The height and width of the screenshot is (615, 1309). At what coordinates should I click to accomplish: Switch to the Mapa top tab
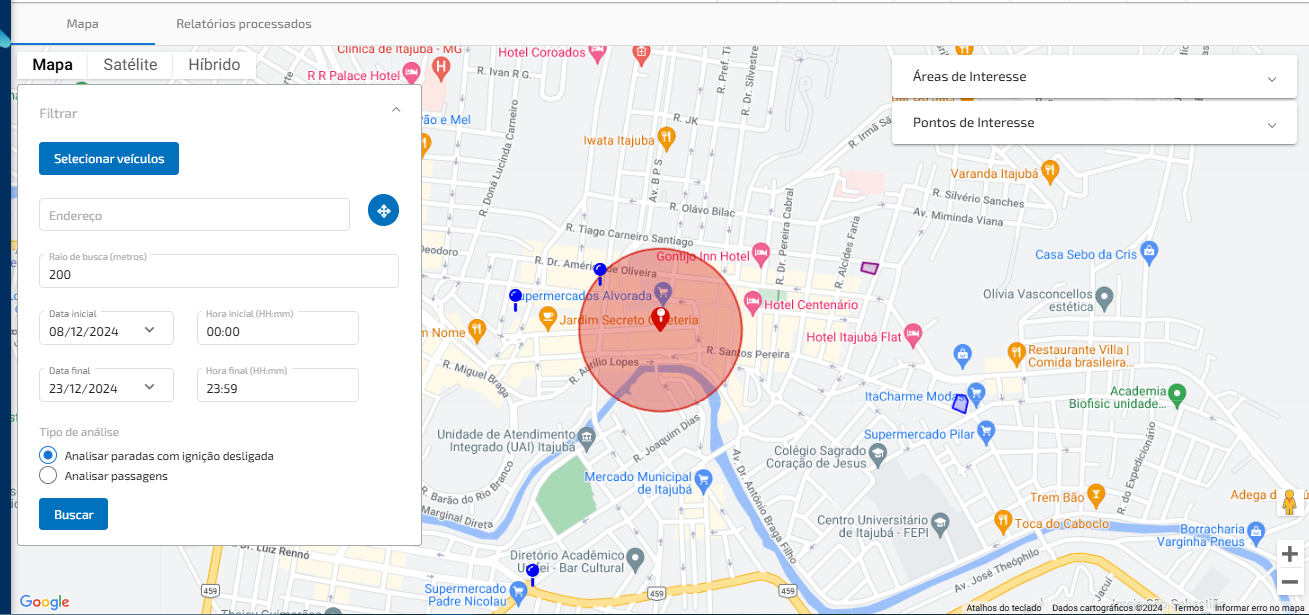82,23
